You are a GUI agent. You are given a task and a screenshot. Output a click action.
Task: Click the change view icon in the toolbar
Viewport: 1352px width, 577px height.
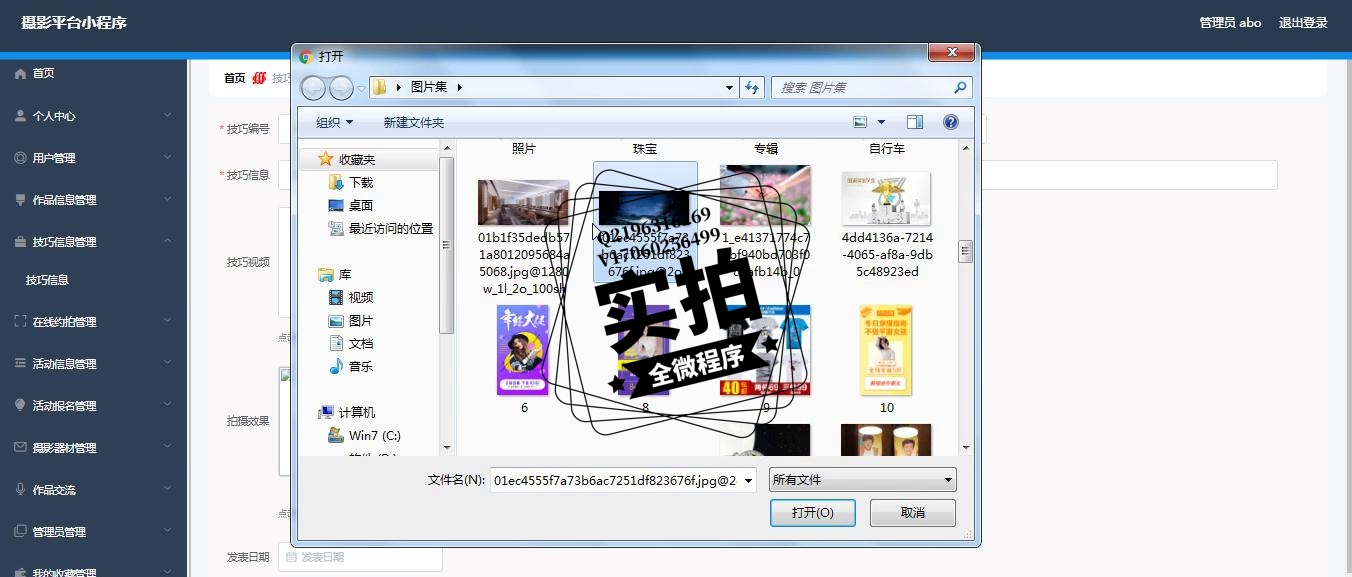[860, 122]
